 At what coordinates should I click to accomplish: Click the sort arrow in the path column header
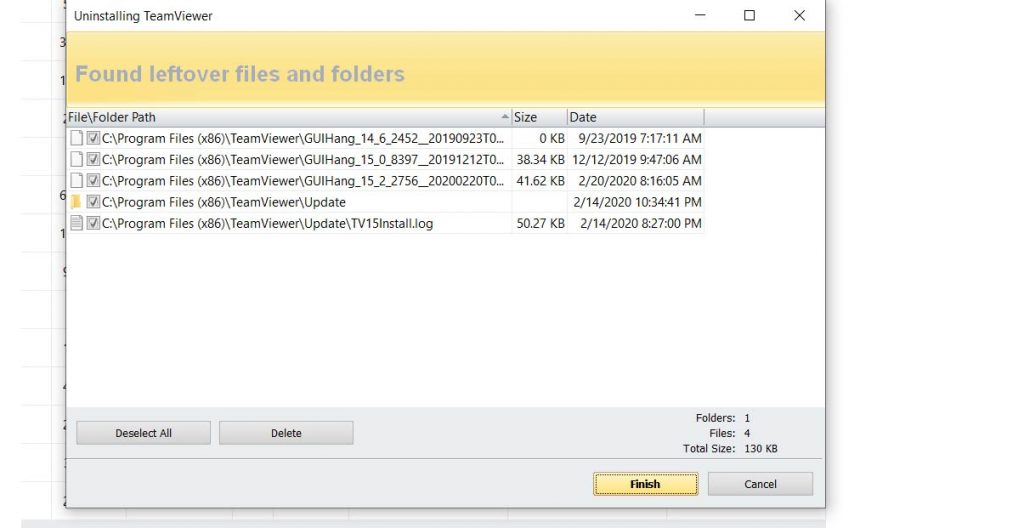(x=504, y=117)
